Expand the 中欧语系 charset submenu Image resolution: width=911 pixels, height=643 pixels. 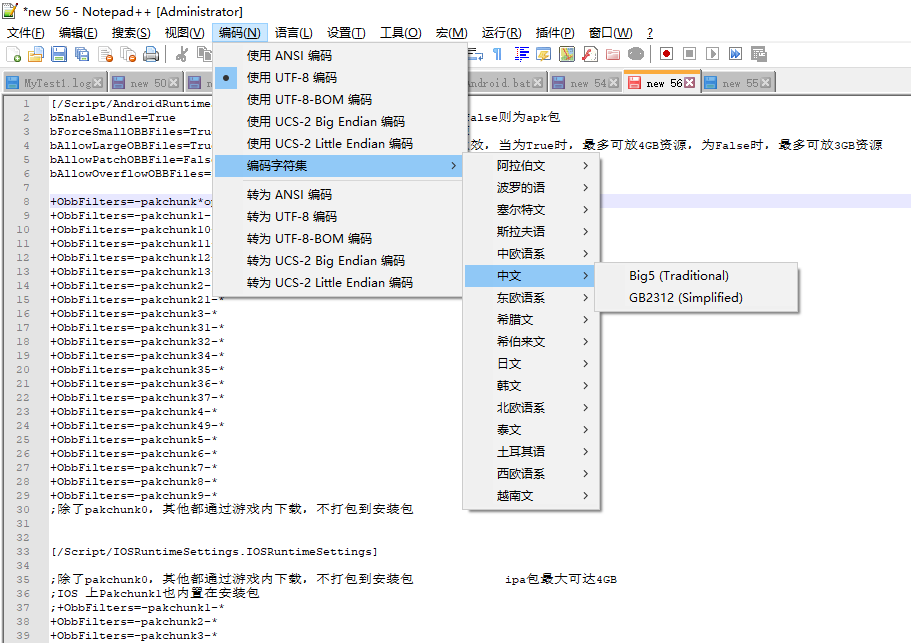tap(531, 254)
